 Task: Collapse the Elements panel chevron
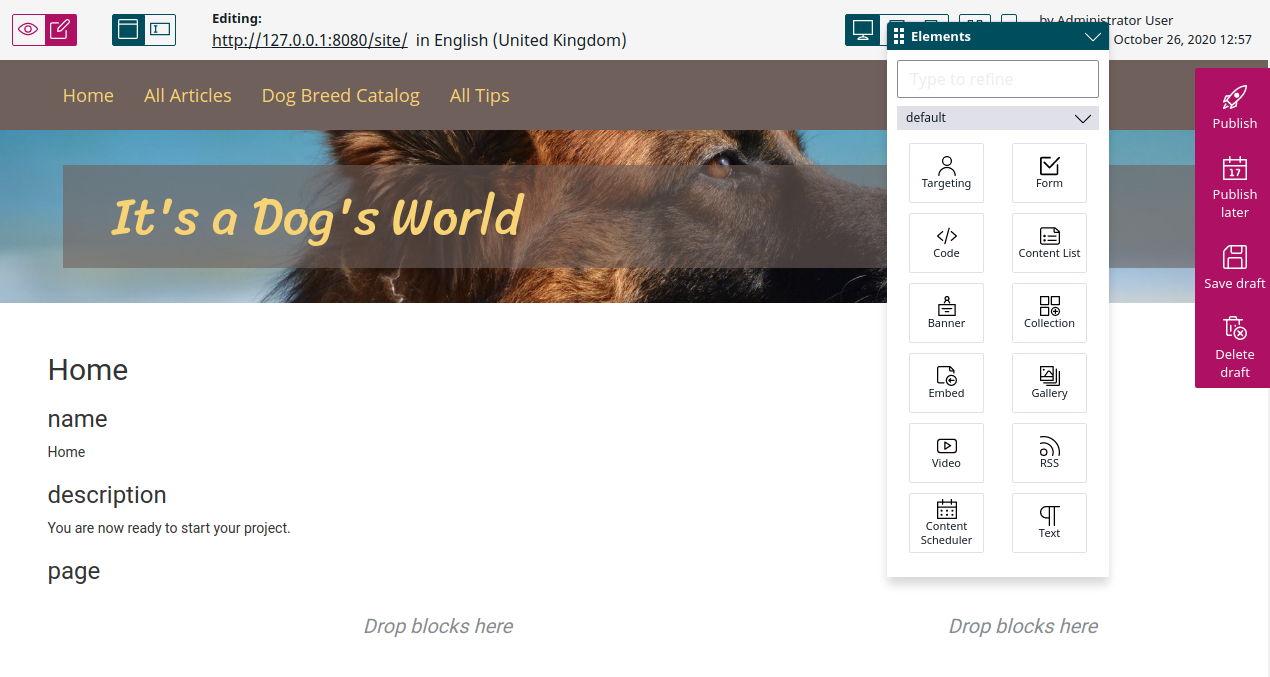[1092, 37]
